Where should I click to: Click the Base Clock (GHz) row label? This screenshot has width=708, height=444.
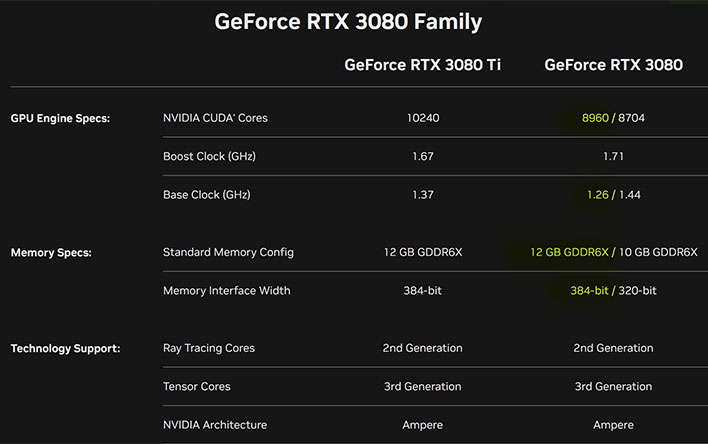tap(207, 195)
